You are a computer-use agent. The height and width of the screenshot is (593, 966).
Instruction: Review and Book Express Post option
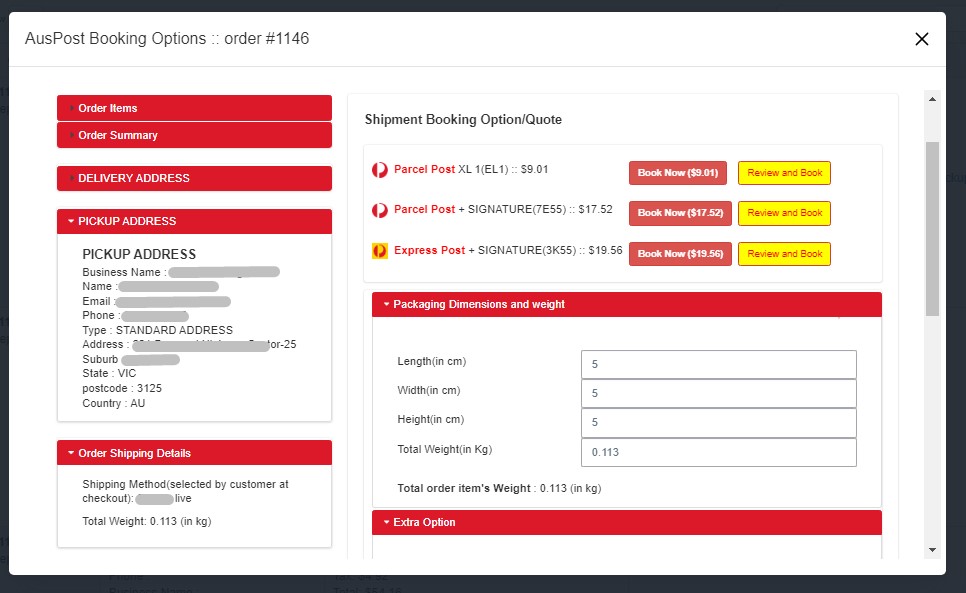(784, 254)
